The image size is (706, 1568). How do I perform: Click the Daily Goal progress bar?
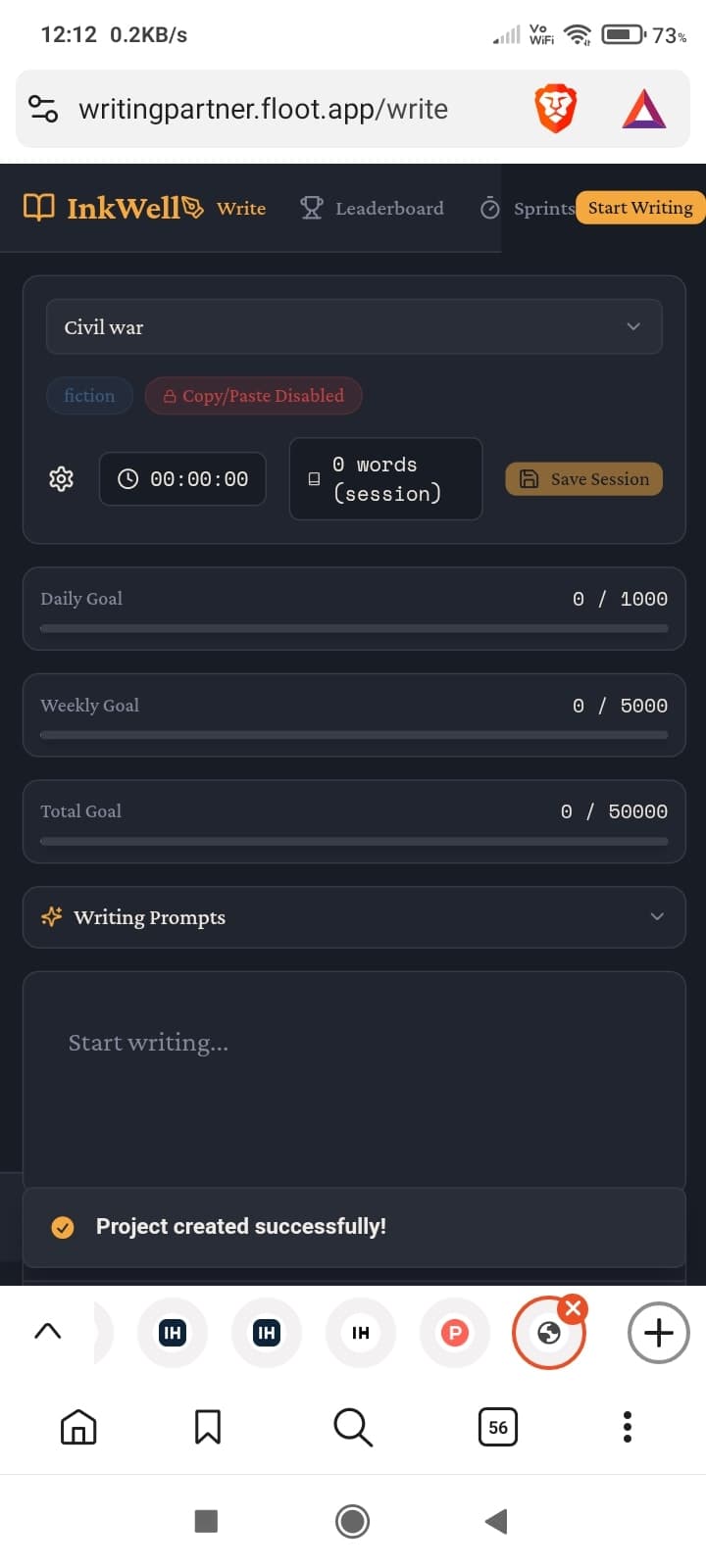[354, 628]
